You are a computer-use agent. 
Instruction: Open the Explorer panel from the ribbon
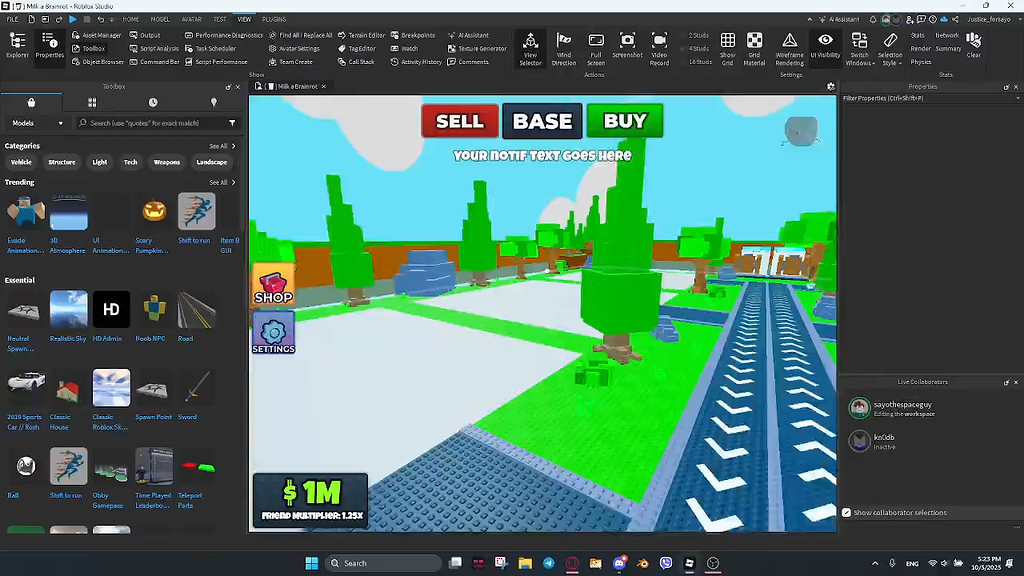pos(18,46)
